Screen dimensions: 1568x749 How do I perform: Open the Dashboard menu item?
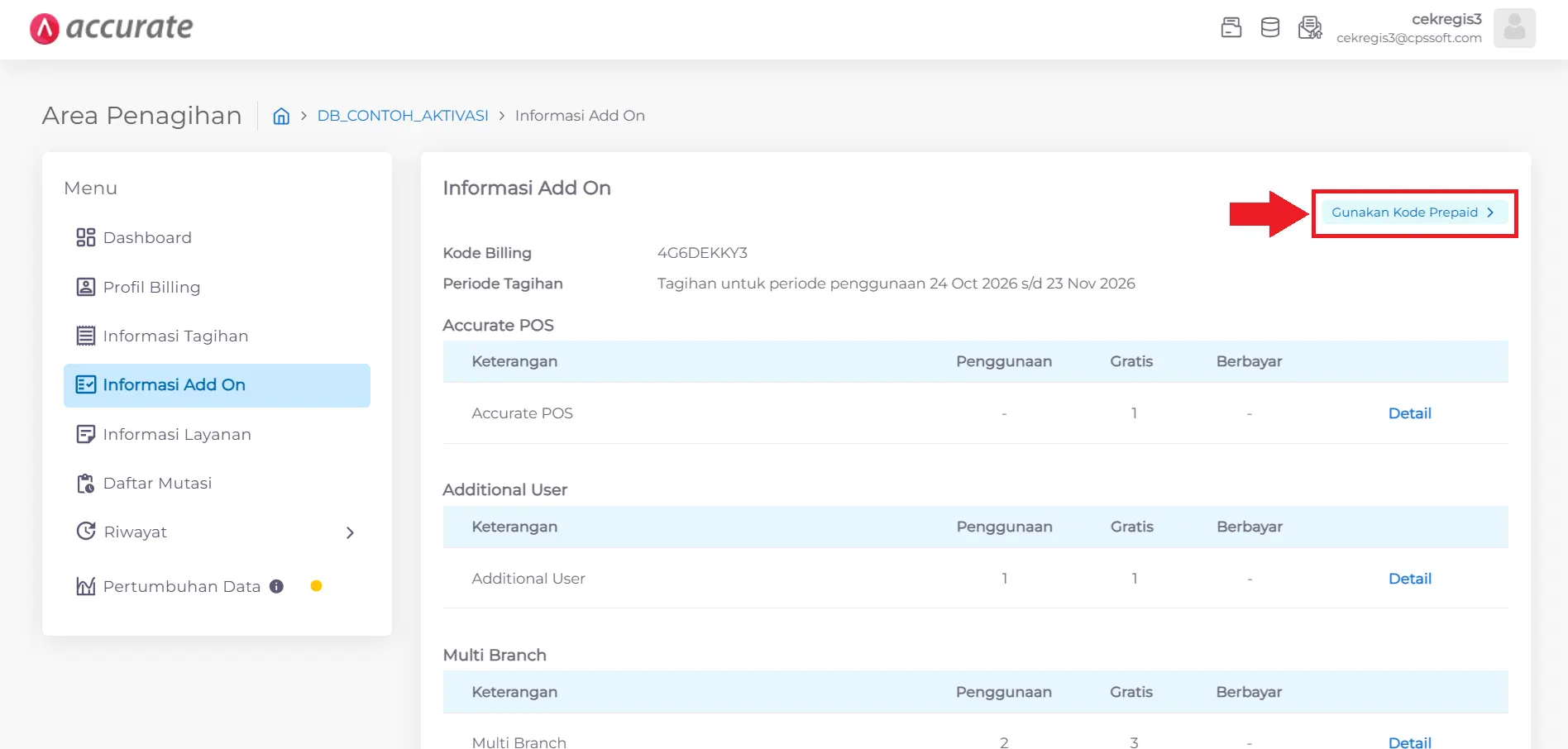pos(217,237)
